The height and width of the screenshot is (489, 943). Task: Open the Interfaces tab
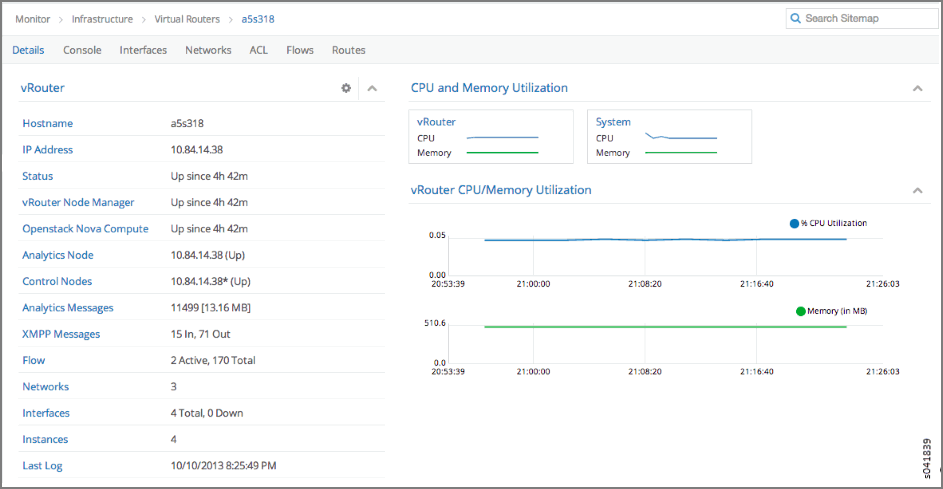click(143, 50)
